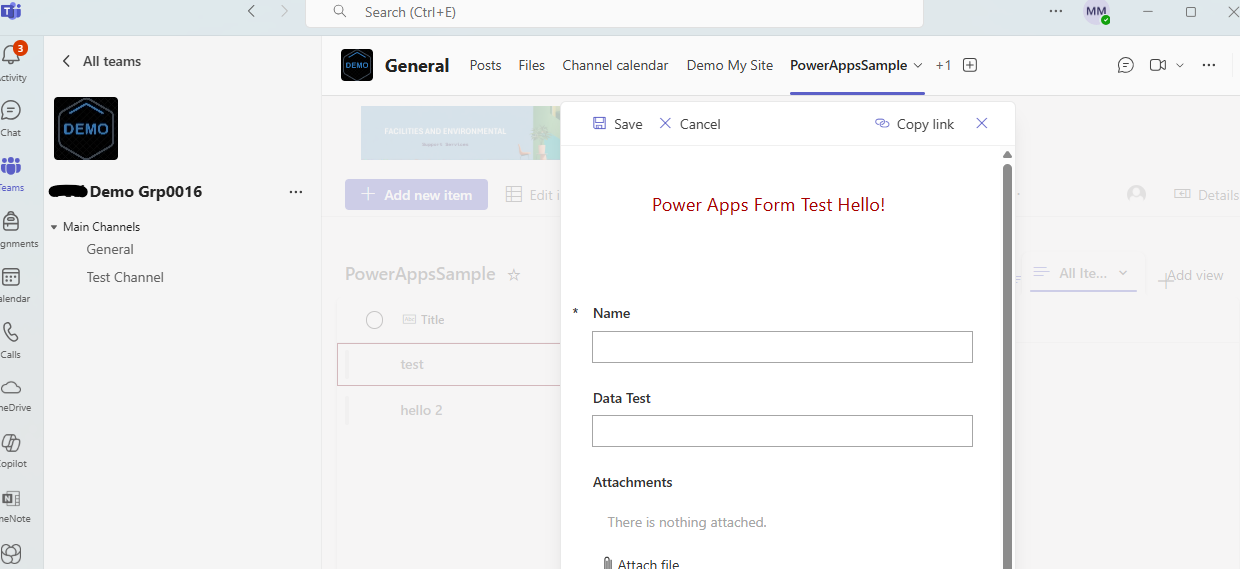Open the channel conversation chat icon
Image resolution: width=1240 pixels, height=569 pixels.
[1126, 65]
